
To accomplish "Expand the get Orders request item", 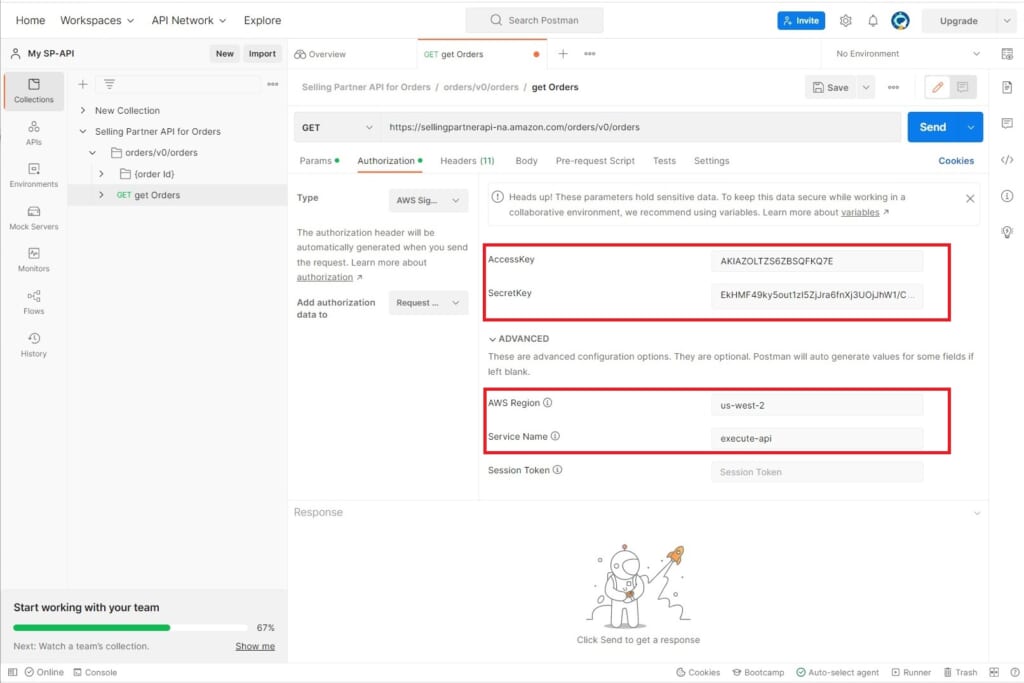I will [101, 195].
